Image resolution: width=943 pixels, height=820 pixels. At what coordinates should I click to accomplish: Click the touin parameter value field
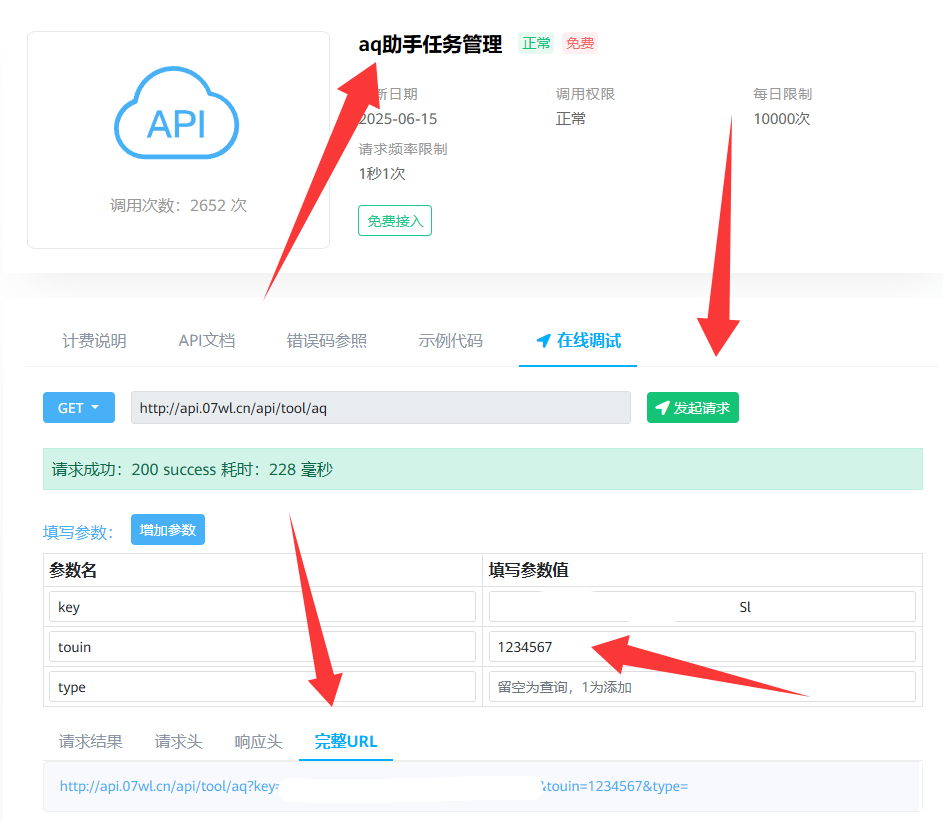700,646
